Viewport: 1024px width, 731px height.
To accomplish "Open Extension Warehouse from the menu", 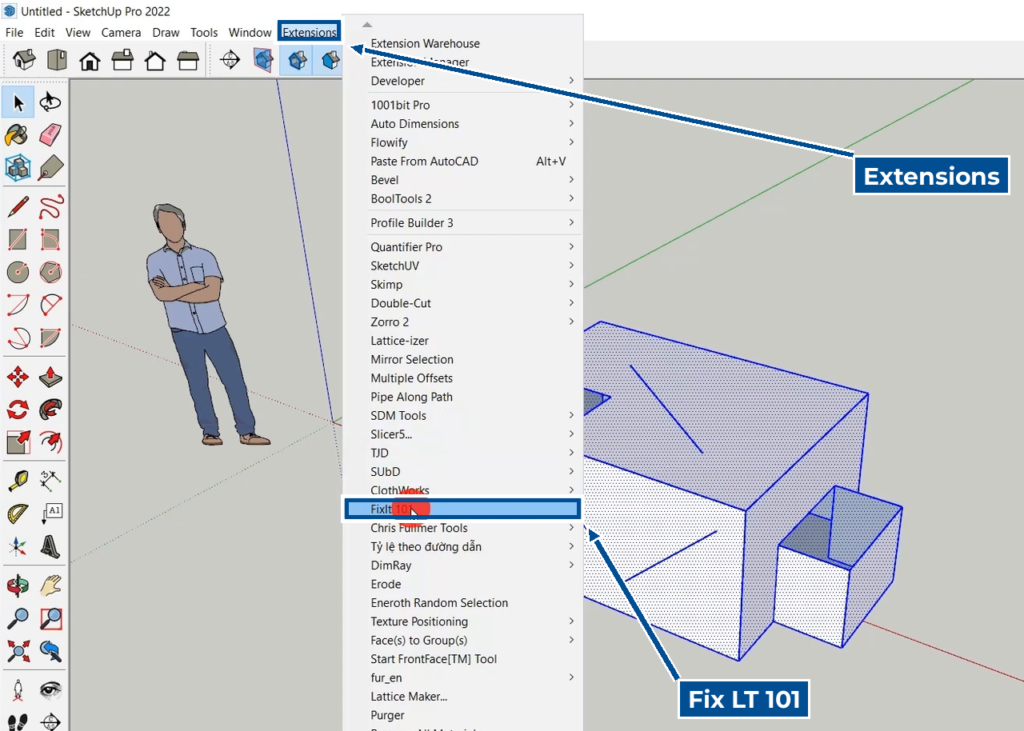I will pyautogui.click(x=462, y=43).
